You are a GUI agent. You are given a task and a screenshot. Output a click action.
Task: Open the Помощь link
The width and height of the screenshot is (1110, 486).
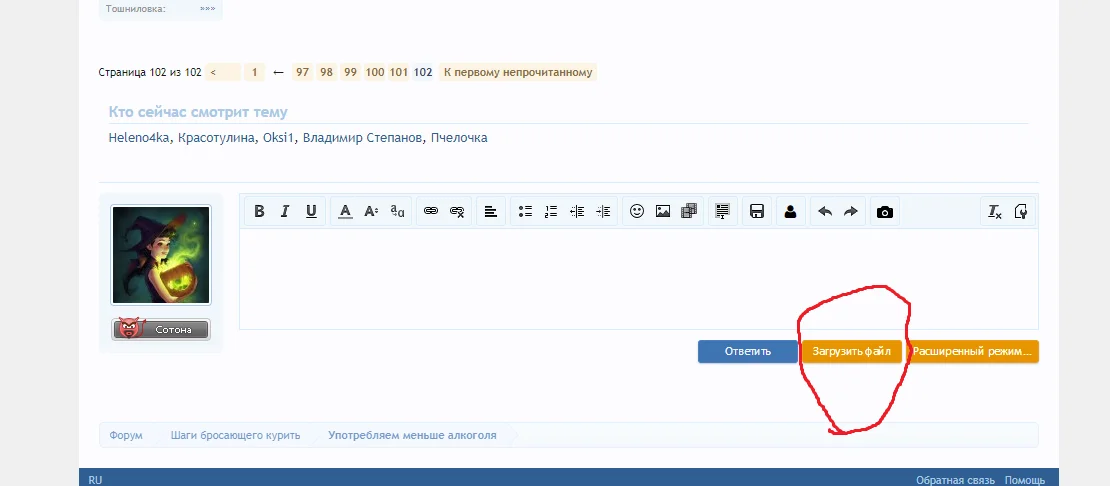tap(1024, 480)
